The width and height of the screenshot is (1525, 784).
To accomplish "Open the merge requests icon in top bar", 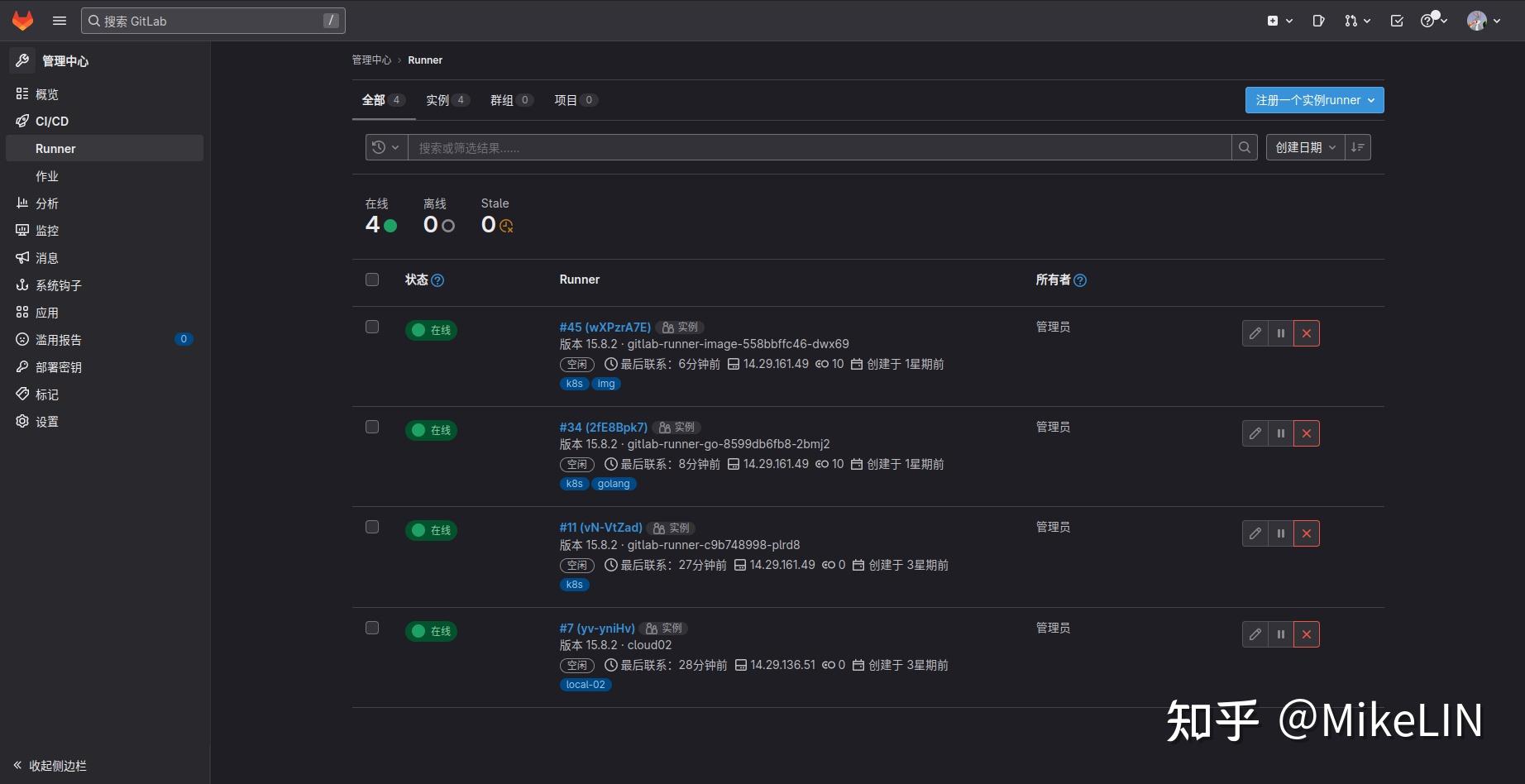I will pyautogui.click(x=1353, y=20).
